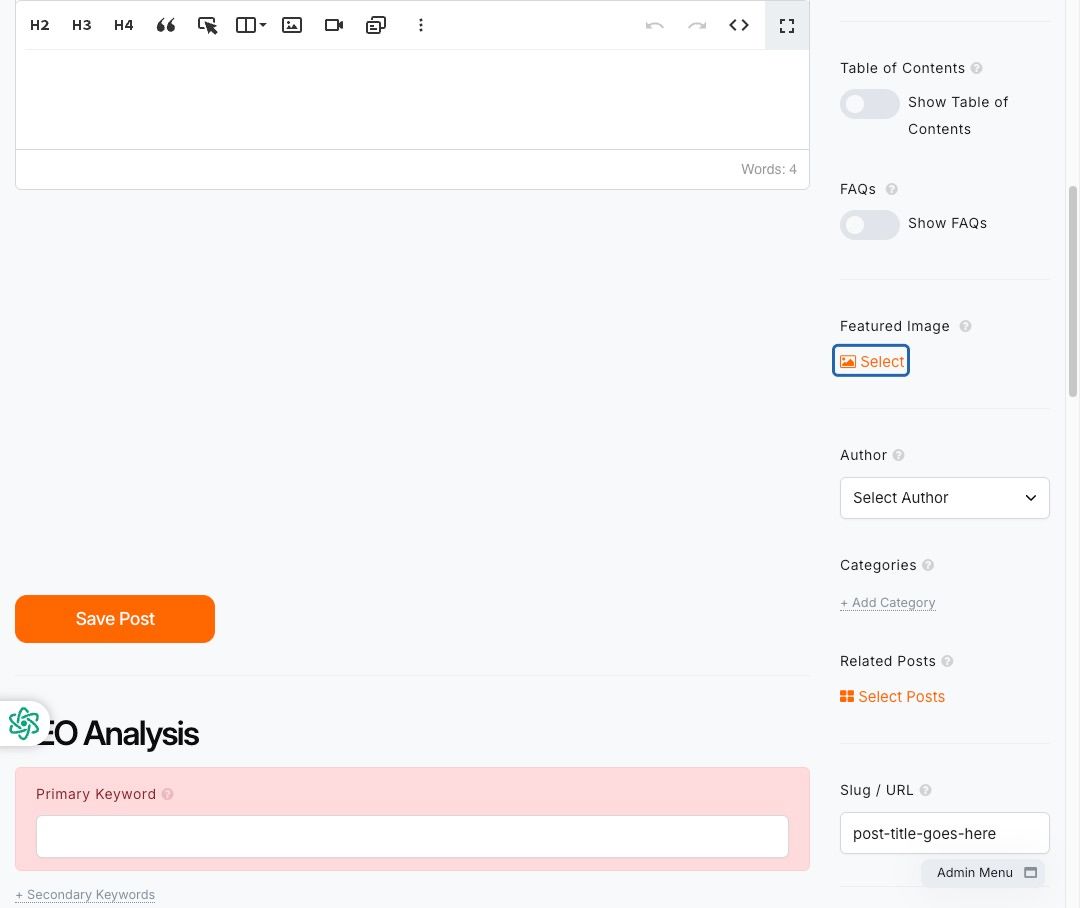Save the post
Viewport: 1080px width, 908px height.
point(115,619)
